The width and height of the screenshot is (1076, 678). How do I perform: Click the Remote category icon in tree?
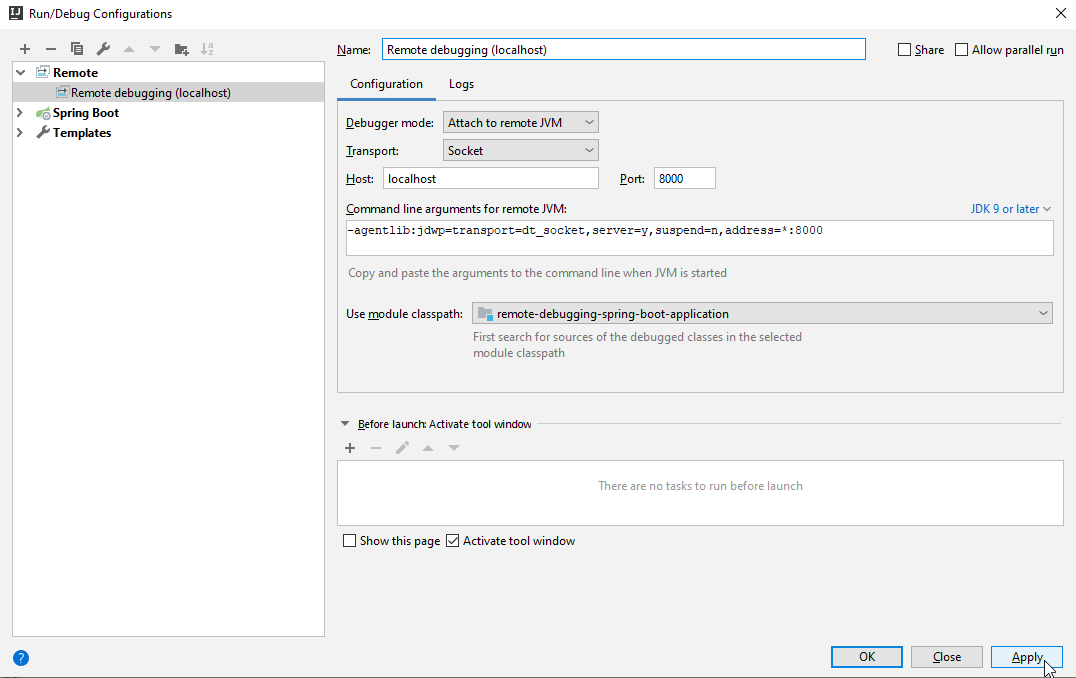(43, 72)
